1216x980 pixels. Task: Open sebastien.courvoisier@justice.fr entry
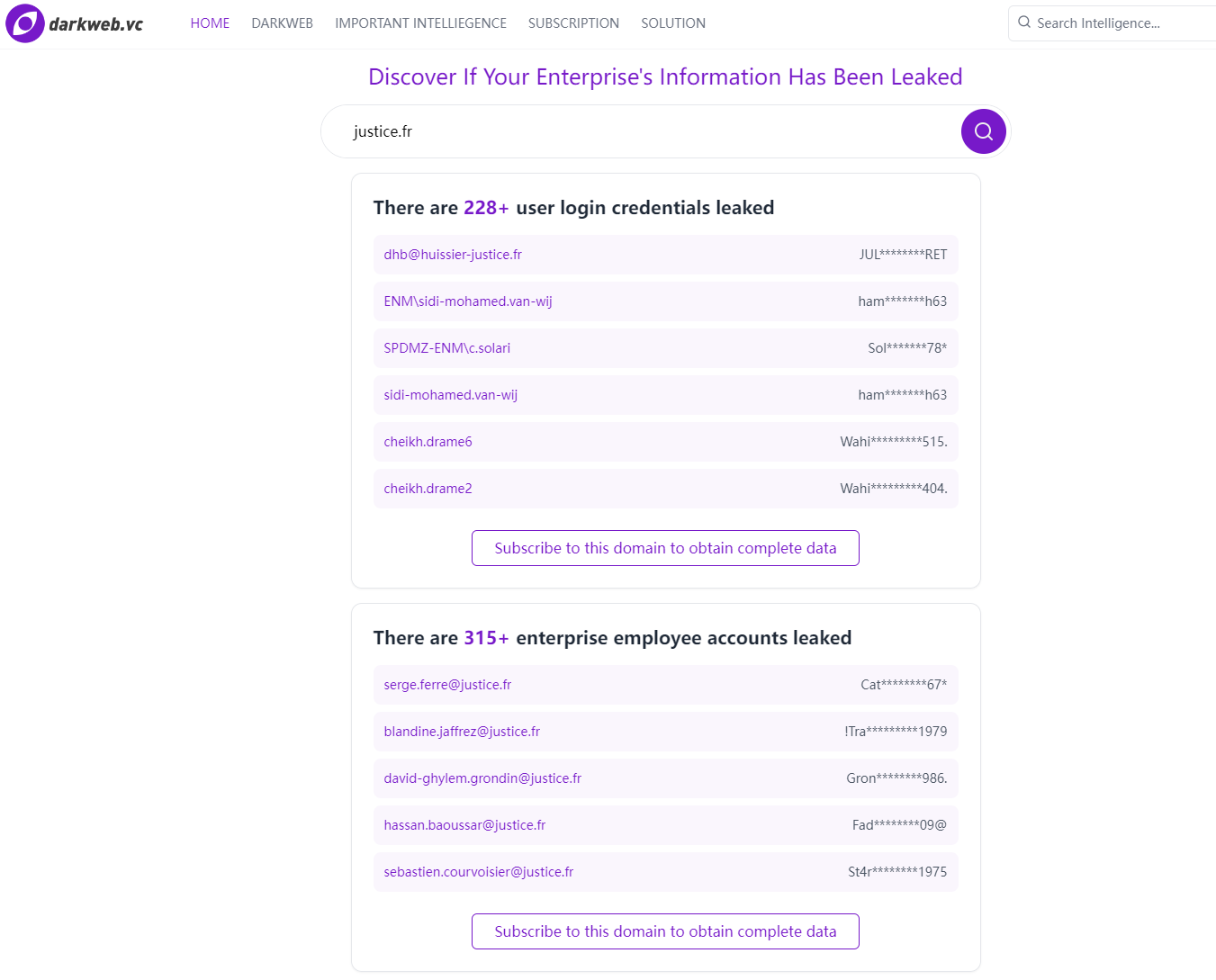tap(665, 872)
